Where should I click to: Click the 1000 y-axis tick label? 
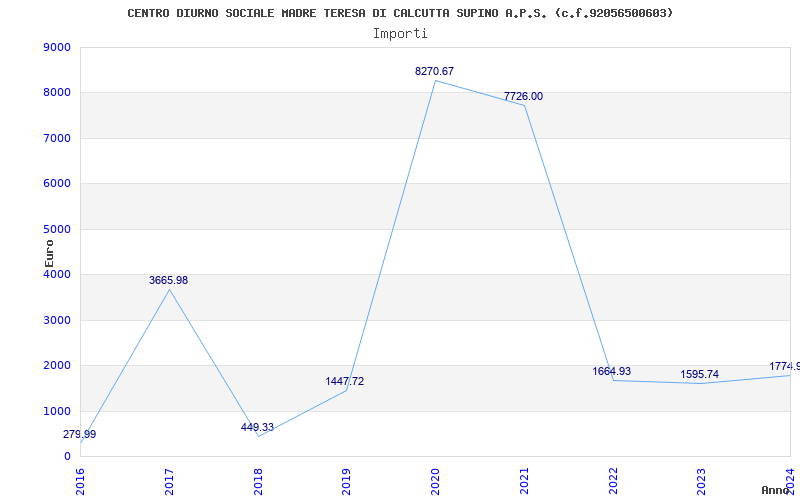pyautogui.click(x=57, y=411)
